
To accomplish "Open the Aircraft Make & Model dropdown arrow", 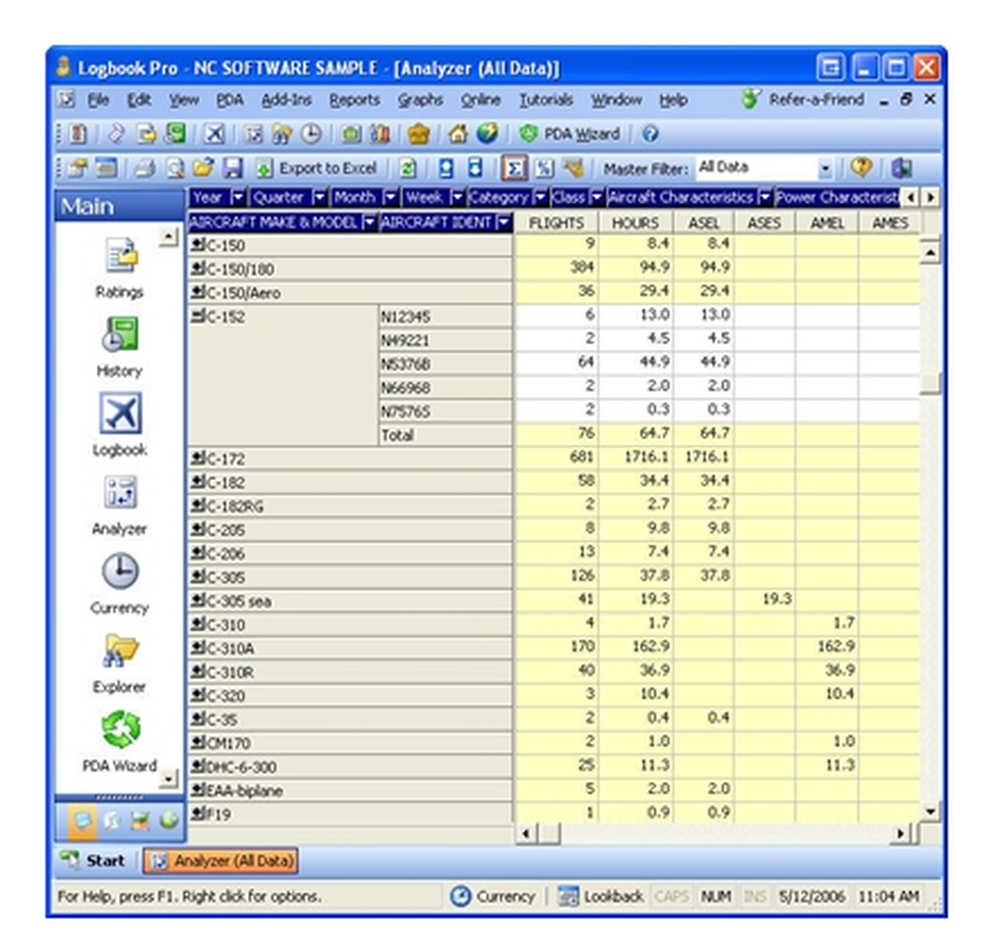I will 370,223.
